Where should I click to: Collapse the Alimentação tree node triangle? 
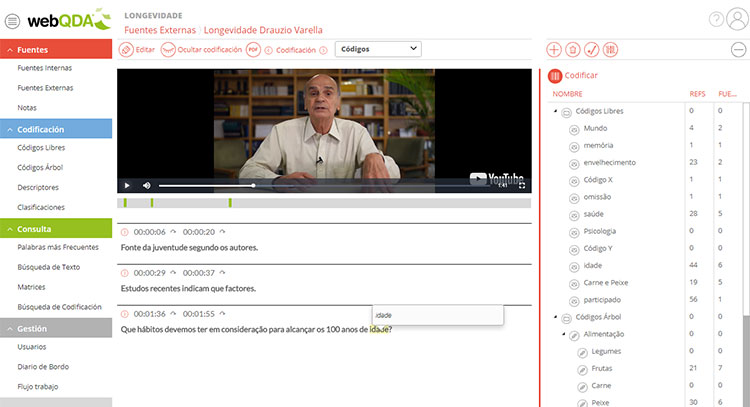point(563,334)
